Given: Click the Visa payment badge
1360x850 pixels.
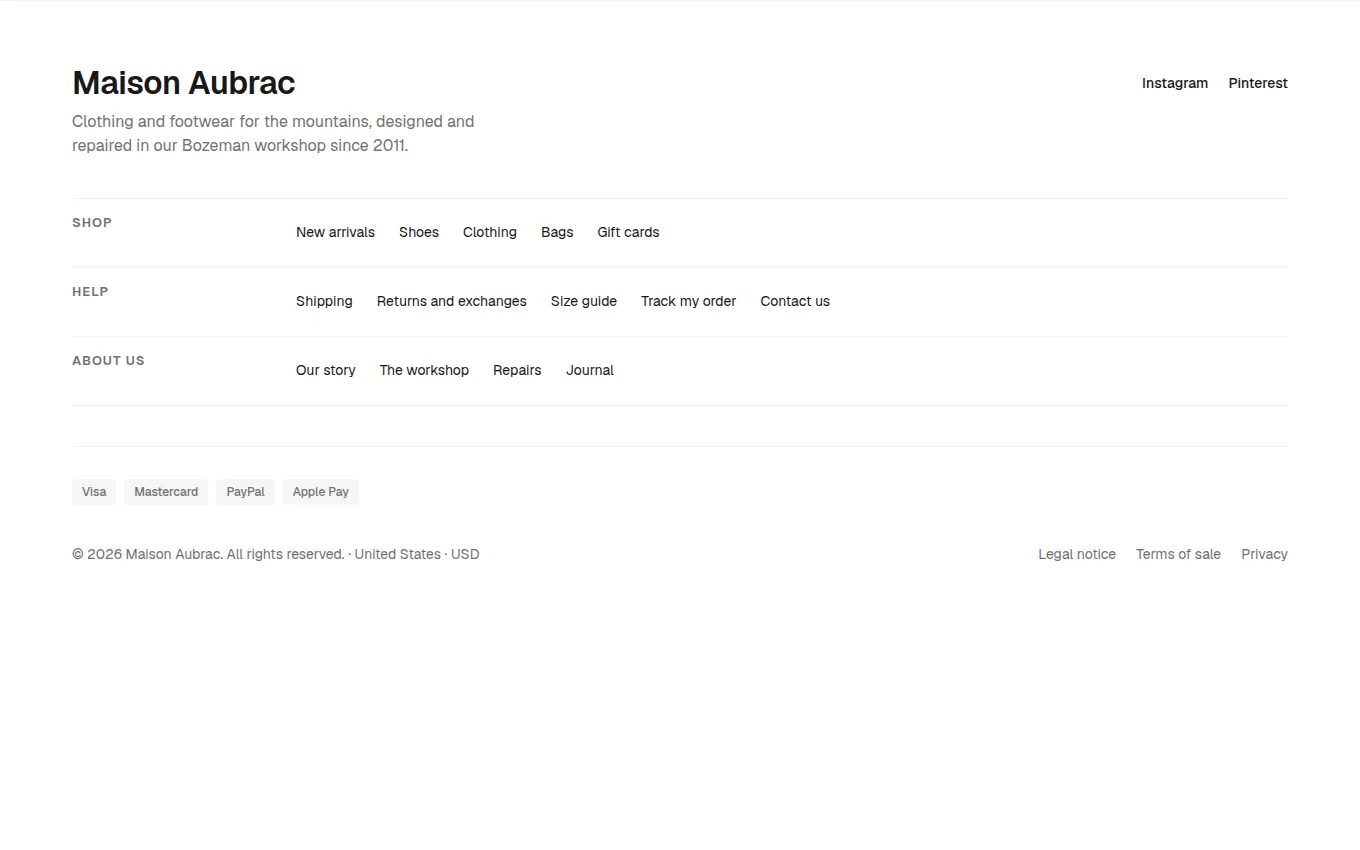Looking at the screenshot, I should pos(94,492).
